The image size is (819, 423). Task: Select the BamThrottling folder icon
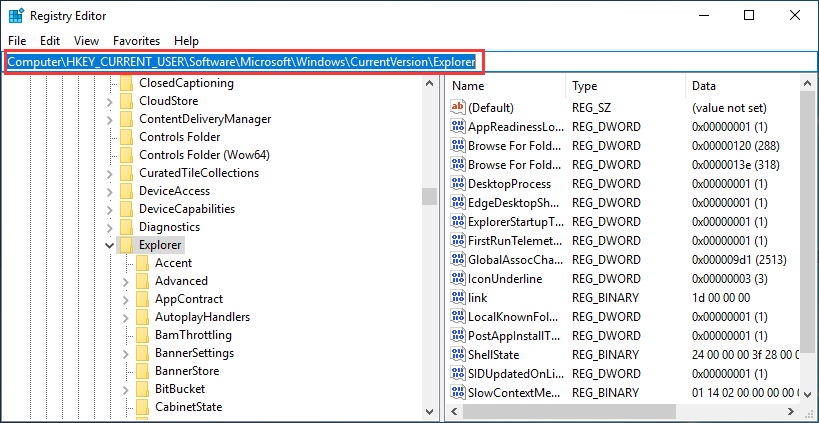[x=143, y=335]
